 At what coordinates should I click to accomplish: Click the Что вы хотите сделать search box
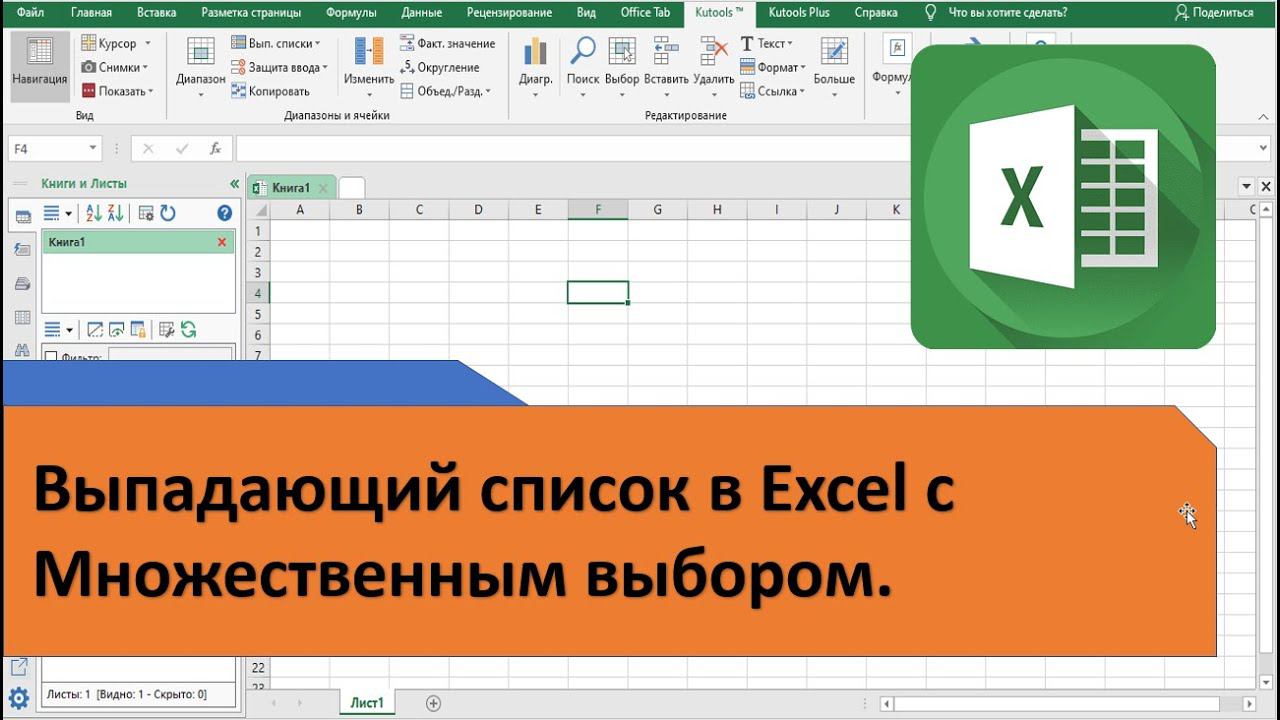[1006, 12]
